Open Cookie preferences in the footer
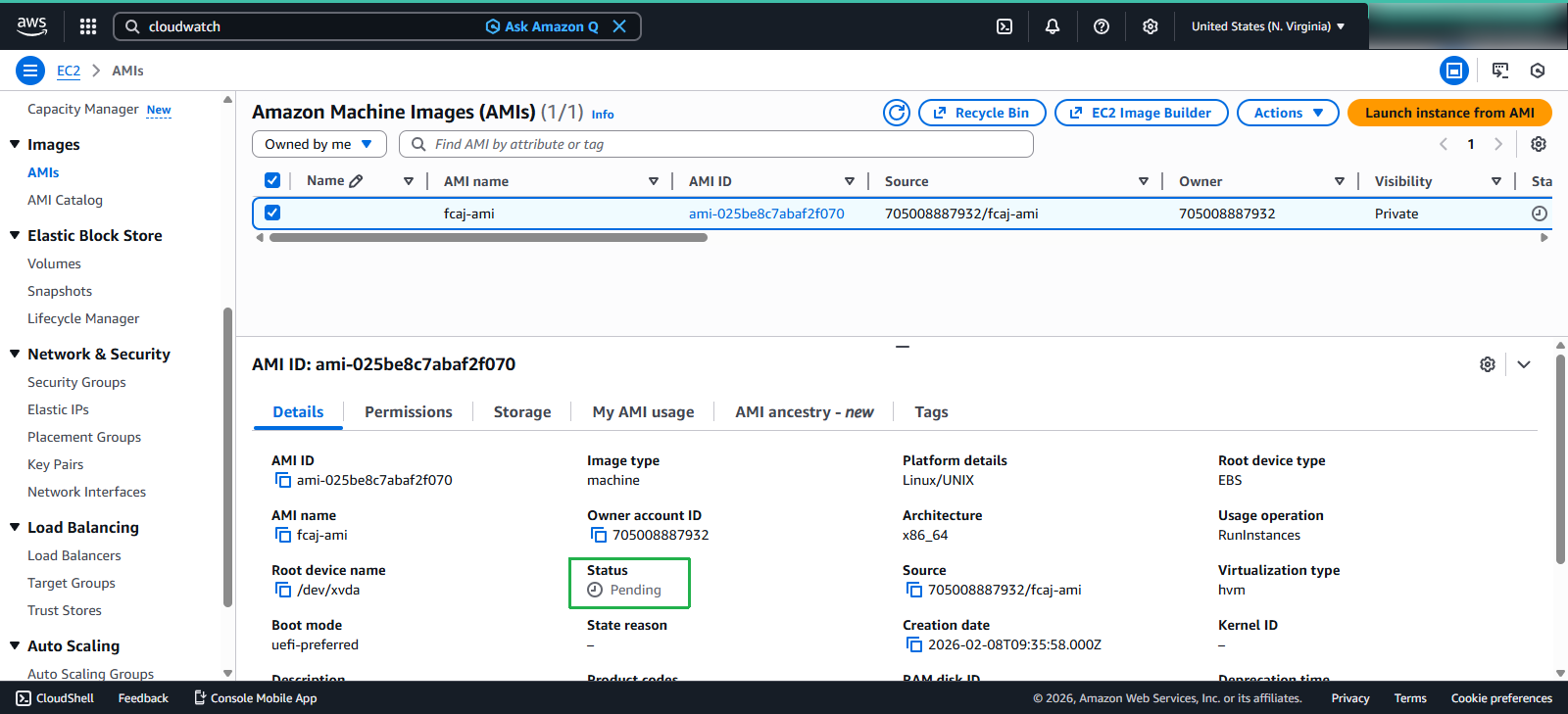This screenshot has width=1568, height=714. coord(1501,698)
